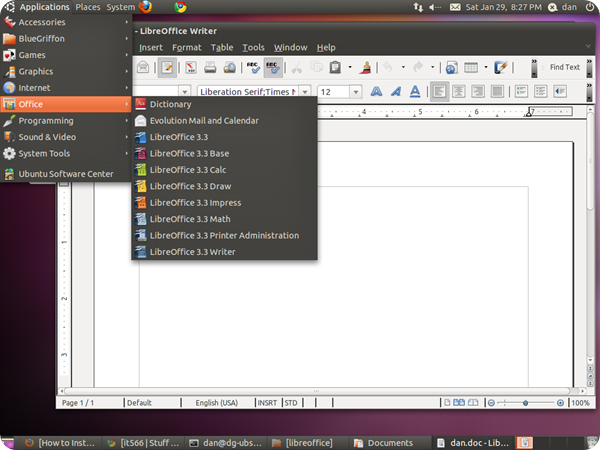
Task: Click the Print File Directly icon
Action: click(210, 67)
